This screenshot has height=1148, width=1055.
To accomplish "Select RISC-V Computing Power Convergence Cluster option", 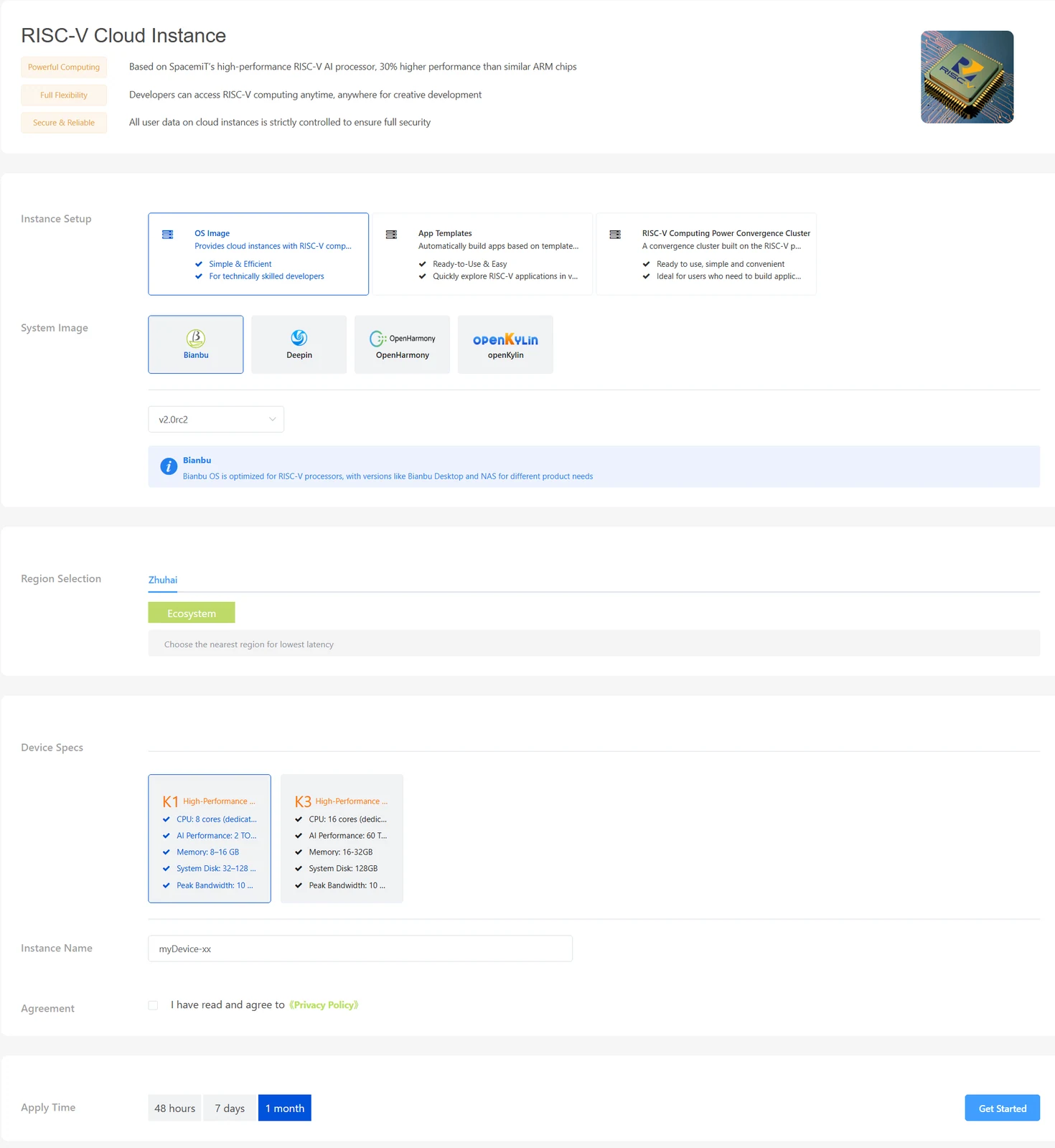I will click(x=706, y=254).
